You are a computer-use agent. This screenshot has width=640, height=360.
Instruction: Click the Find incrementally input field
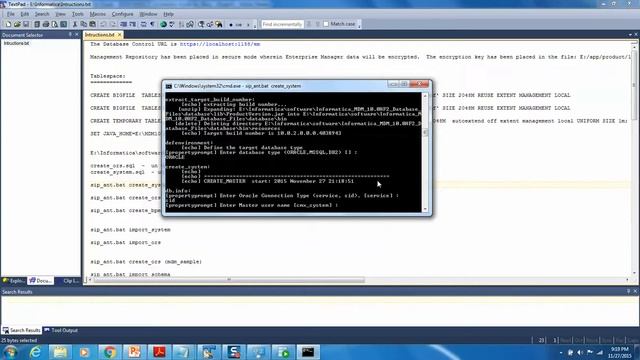pos(282,24)
